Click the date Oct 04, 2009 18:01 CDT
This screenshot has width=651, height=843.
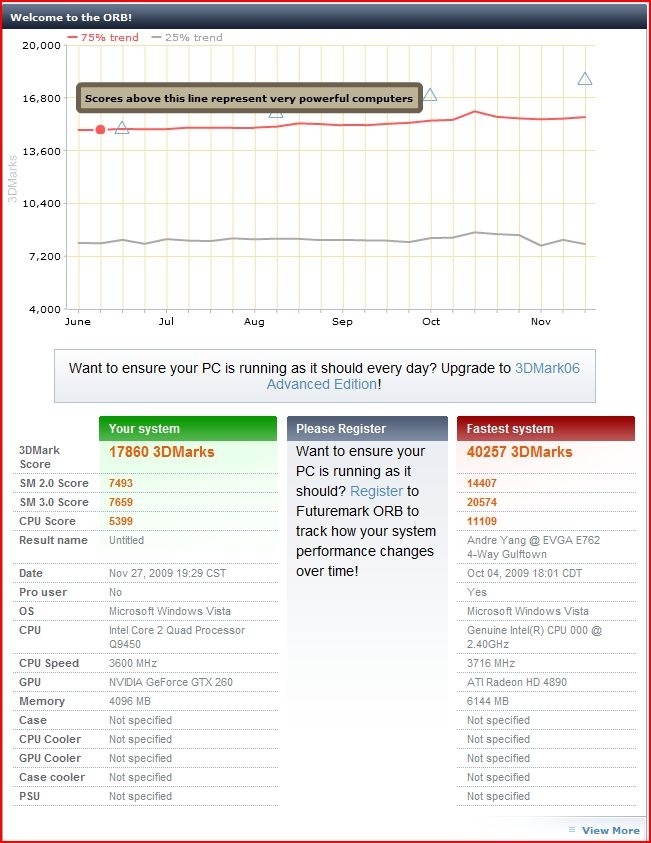(x=525, y=573)
